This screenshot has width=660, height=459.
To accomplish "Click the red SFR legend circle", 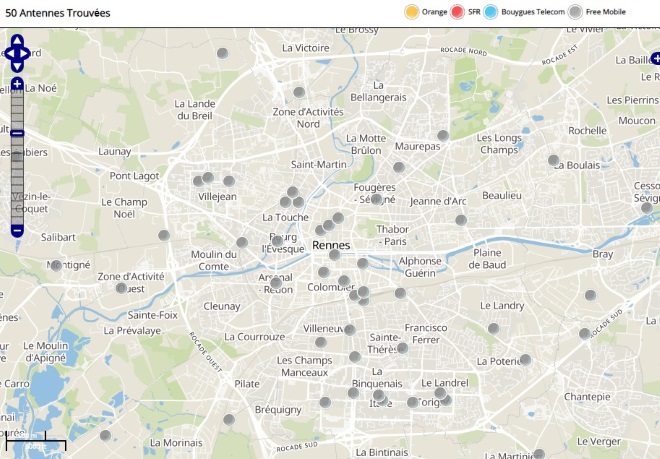I will click(457, 12).
